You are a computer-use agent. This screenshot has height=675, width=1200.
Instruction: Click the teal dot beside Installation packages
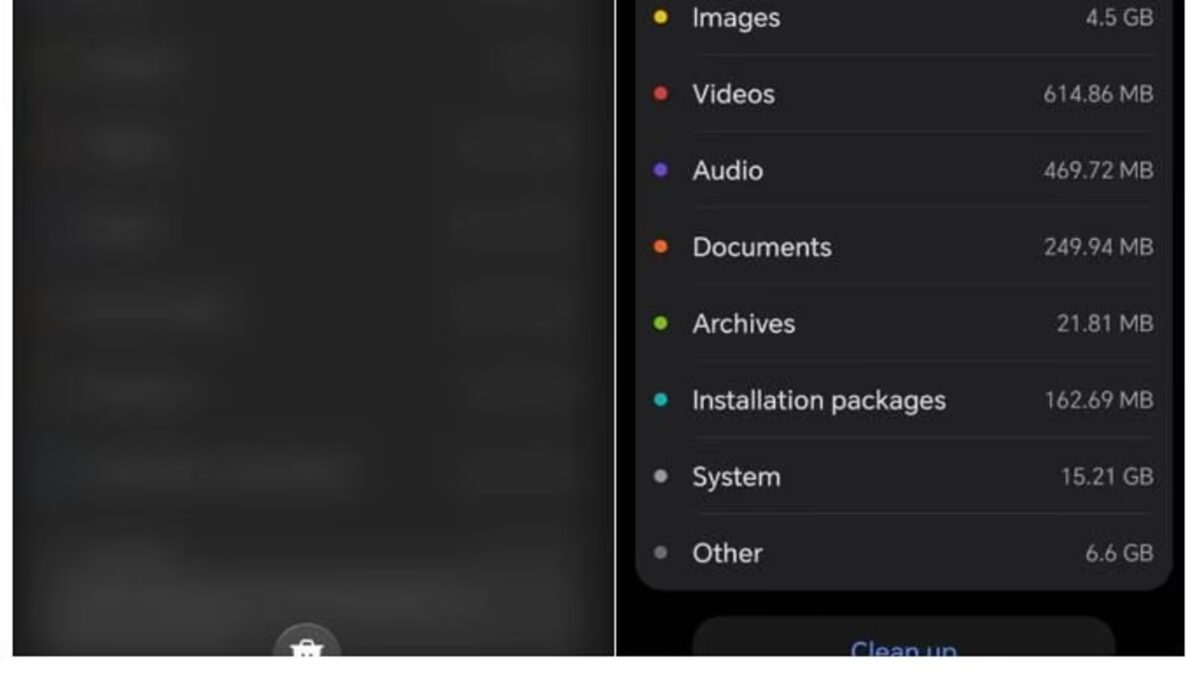tap(660, 400)
